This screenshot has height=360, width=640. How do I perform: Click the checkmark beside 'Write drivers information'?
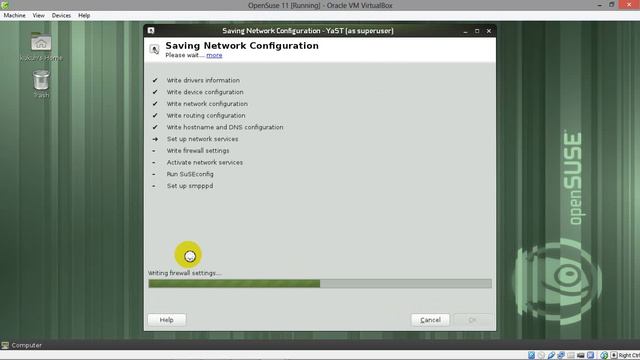coord(155,80)
